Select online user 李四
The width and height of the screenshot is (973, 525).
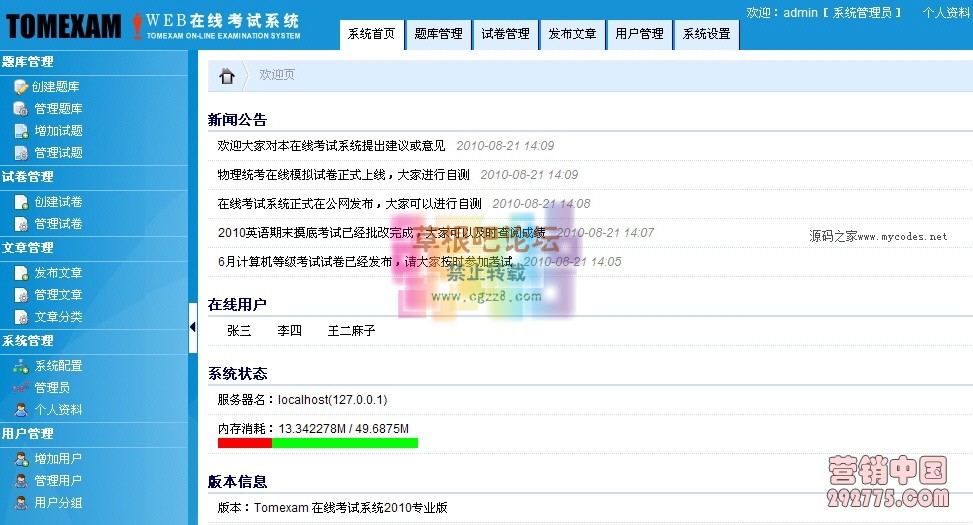[289, 331]
